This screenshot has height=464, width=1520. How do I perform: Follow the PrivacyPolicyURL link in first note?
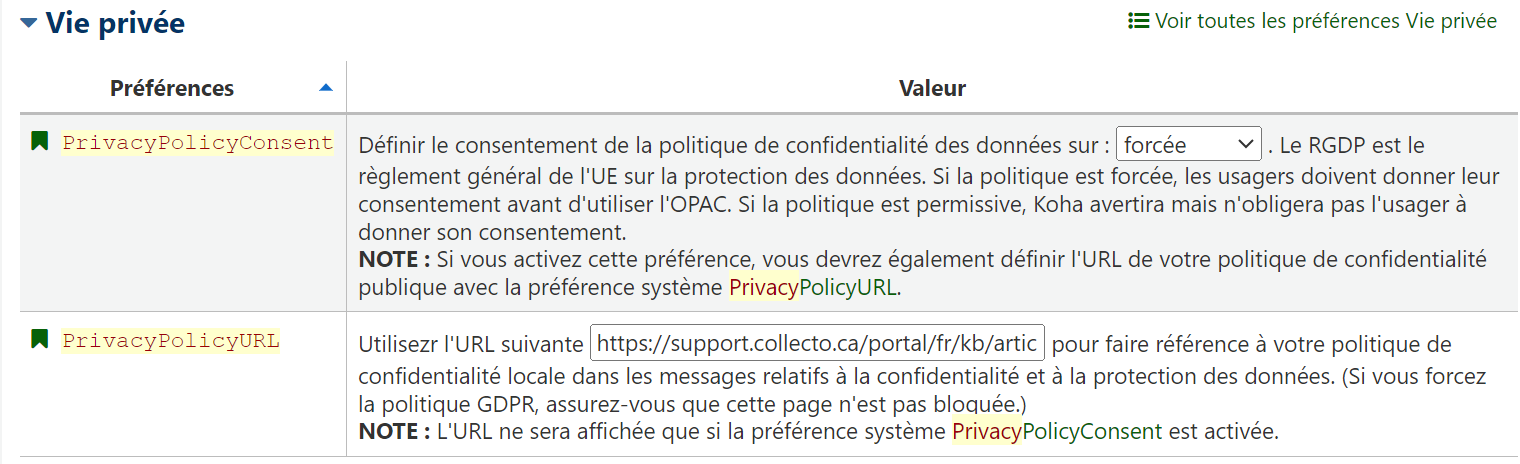click(x=815, y=289)
